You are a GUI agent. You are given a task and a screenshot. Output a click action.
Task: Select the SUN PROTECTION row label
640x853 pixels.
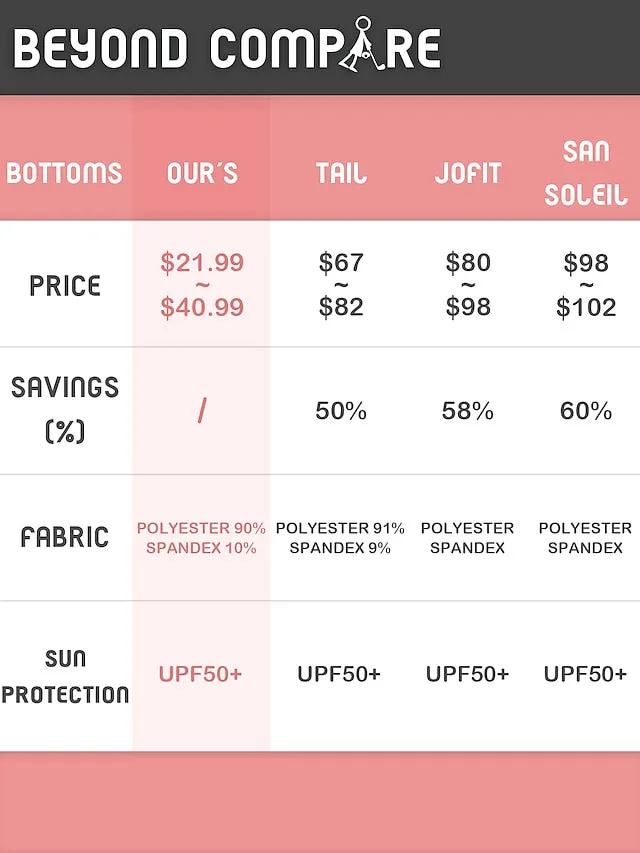pos(65,676)
